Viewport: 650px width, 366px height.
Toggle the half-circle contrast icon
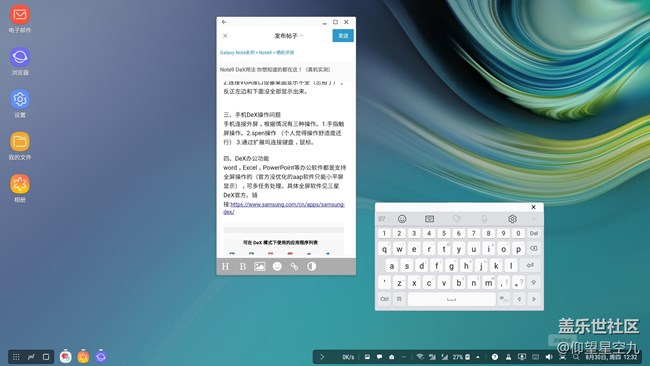point(312,267)
